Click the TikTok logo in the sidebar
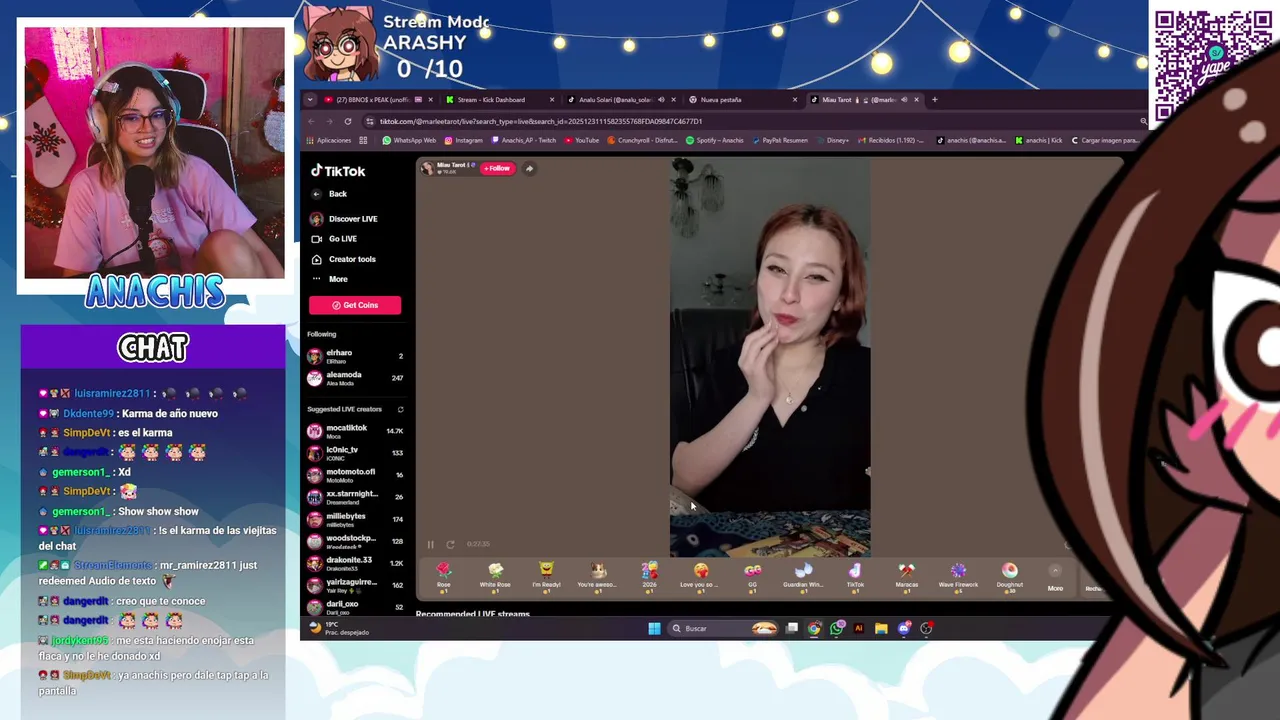The image size is (1280, 720). point(338,171)
